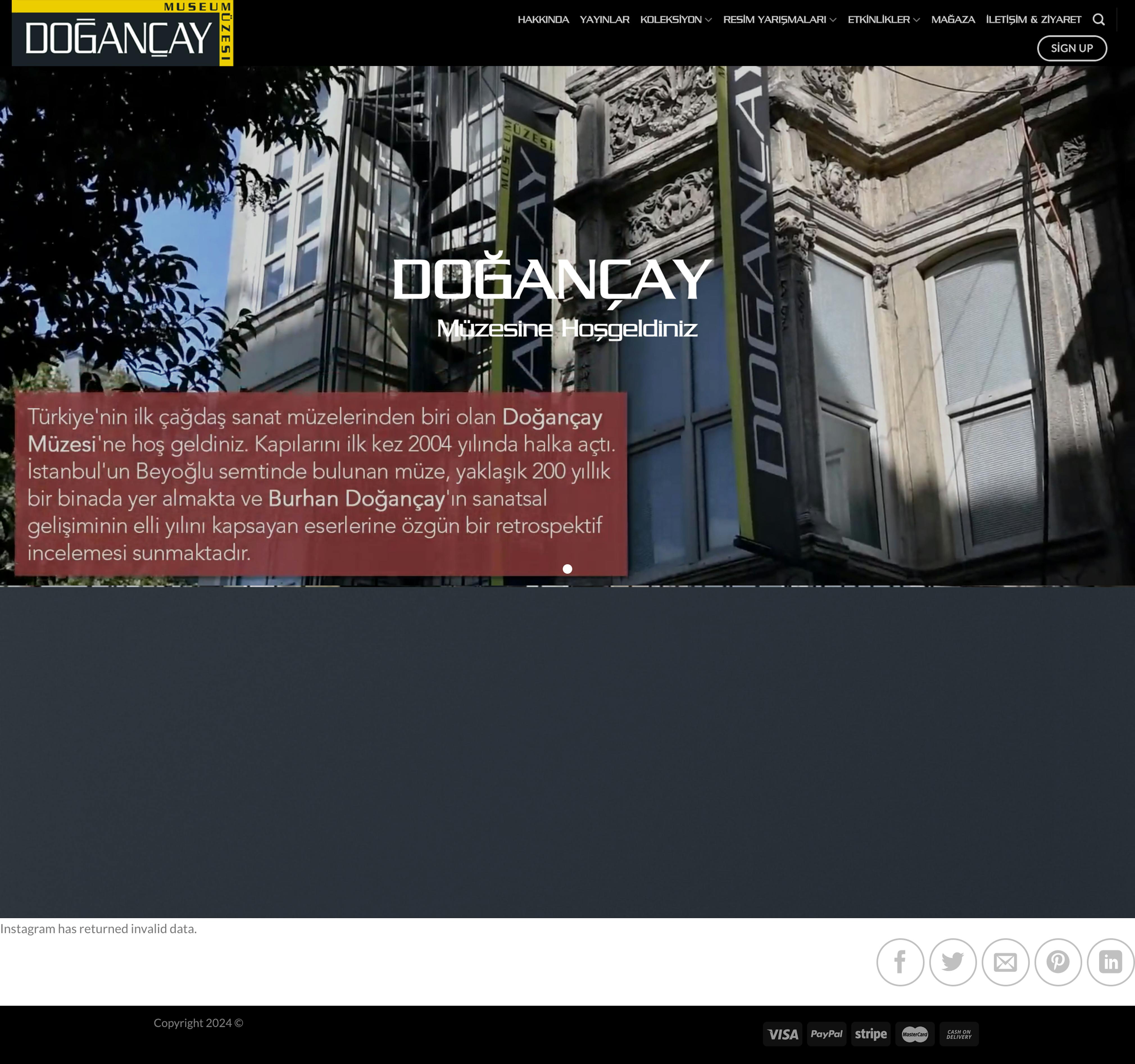
Task: Click the red welcome paragraph box
Action: coord(321,484)
